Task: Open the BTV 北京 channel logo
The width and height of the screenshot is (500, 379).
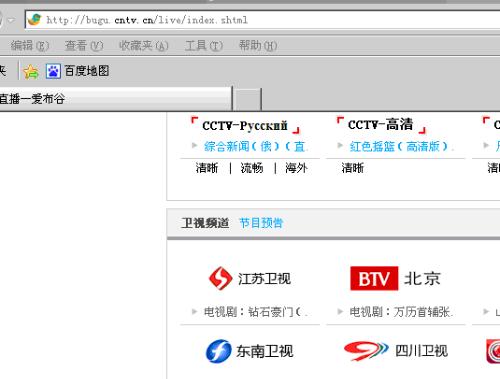Action: (395, 278)
